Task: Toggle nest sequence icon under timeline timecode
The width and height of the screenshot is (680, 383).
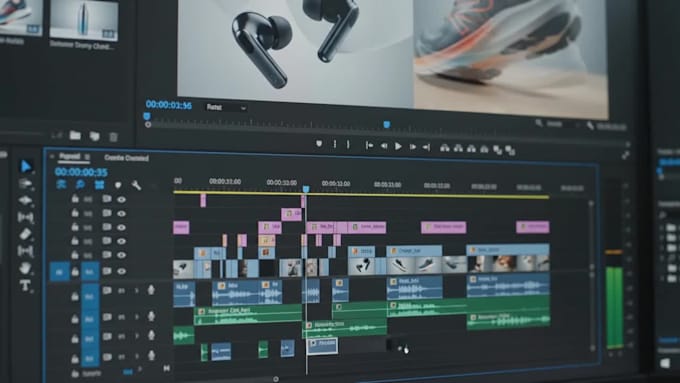Action: (x=61, y=184)
